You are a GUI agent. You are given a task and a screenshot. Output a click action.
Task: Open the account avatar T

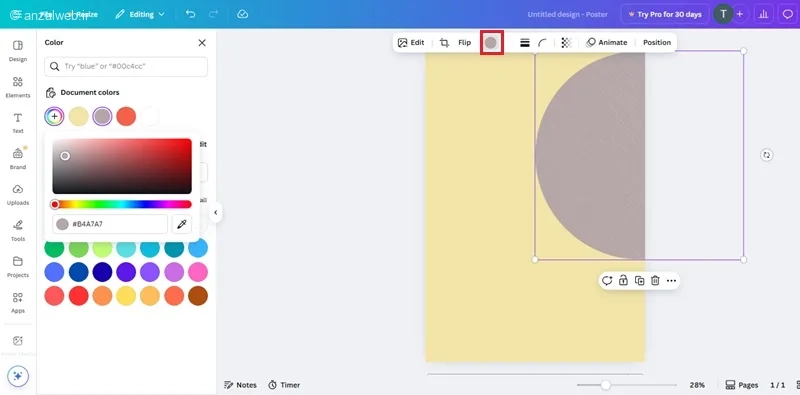pos(723,14)
